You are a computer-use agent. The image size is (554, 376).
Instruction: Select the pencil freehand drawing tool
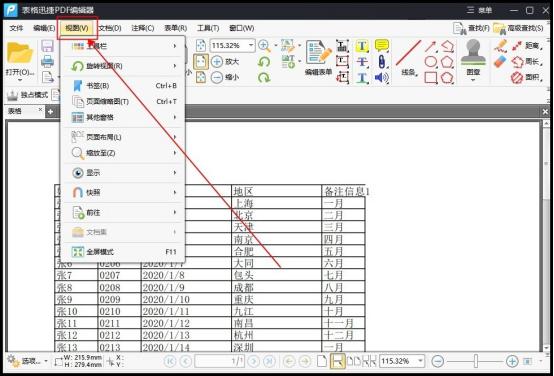[500, 46]
